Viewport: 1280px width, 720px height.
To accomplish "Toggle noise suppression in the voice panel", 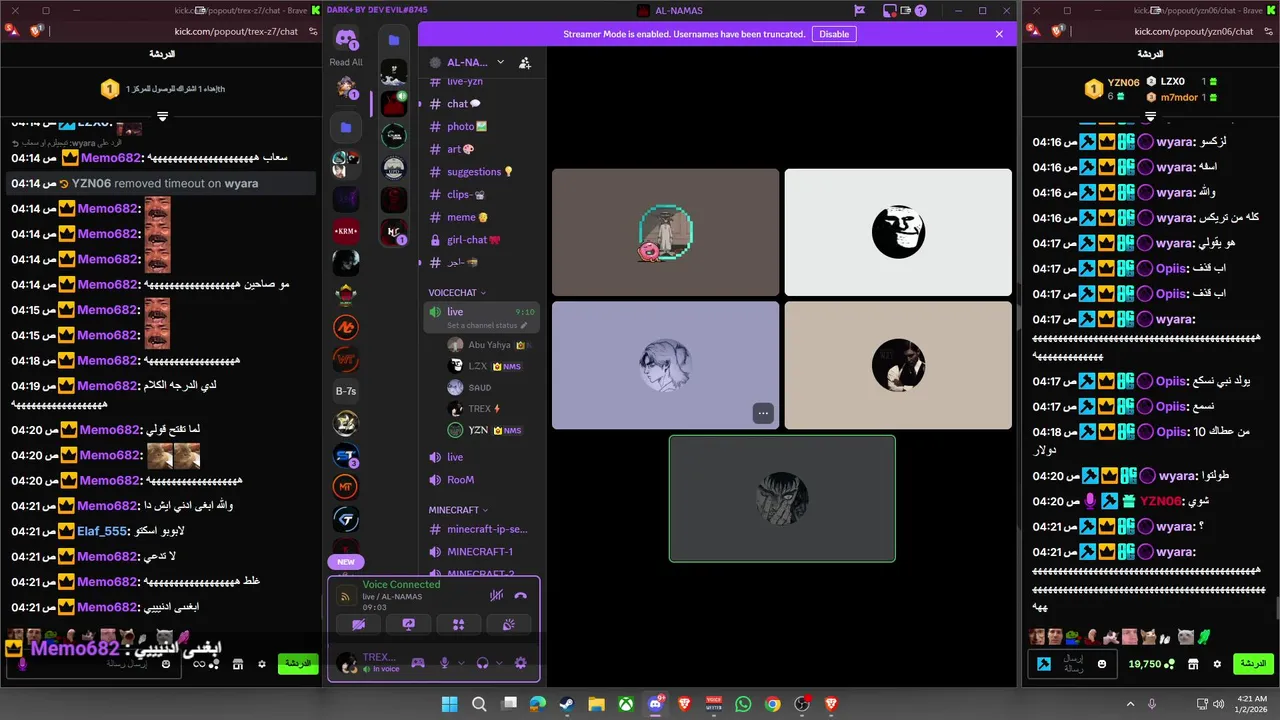I will click(x=496, y=596).
